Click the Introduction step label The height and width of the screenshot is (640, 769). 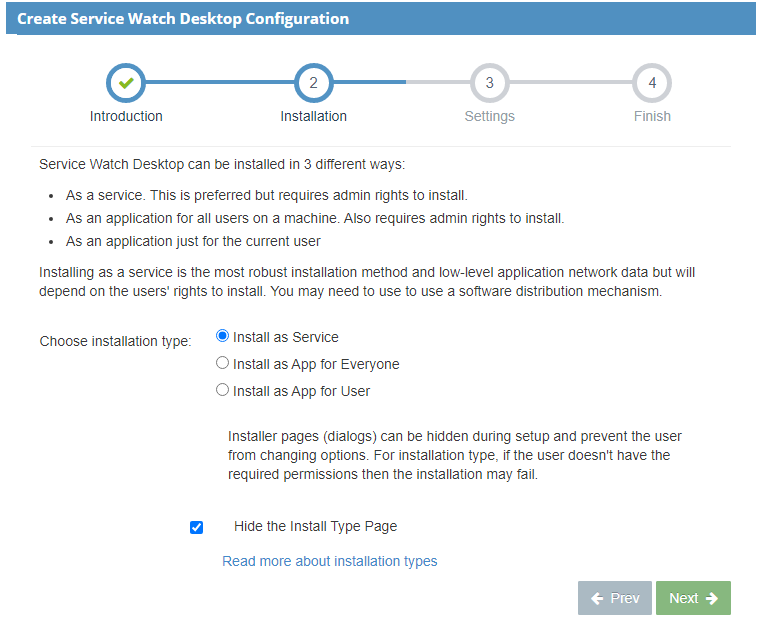tap(126, 116)
